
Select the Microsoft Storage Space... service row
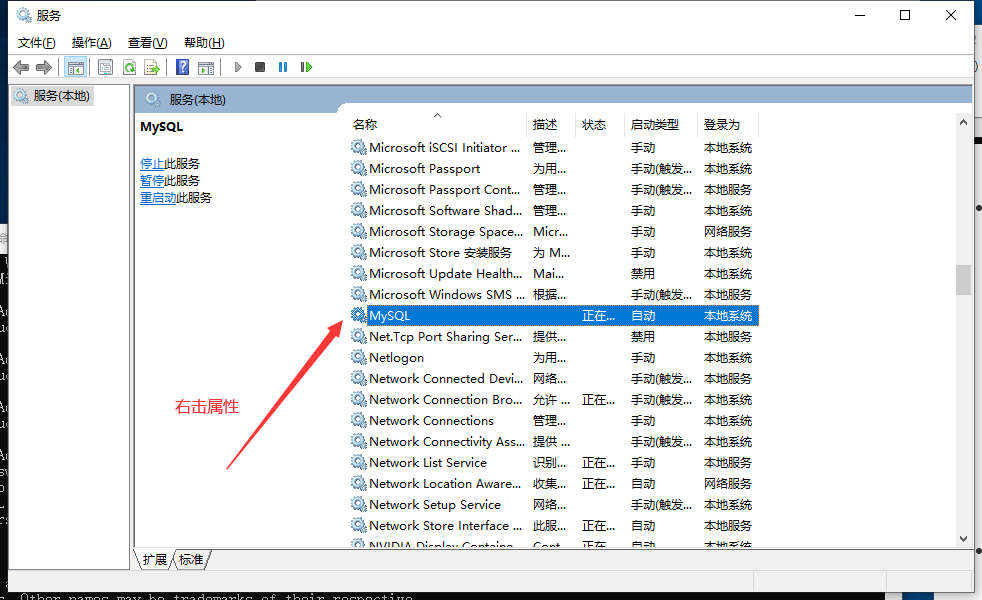[x=554, y=231]
